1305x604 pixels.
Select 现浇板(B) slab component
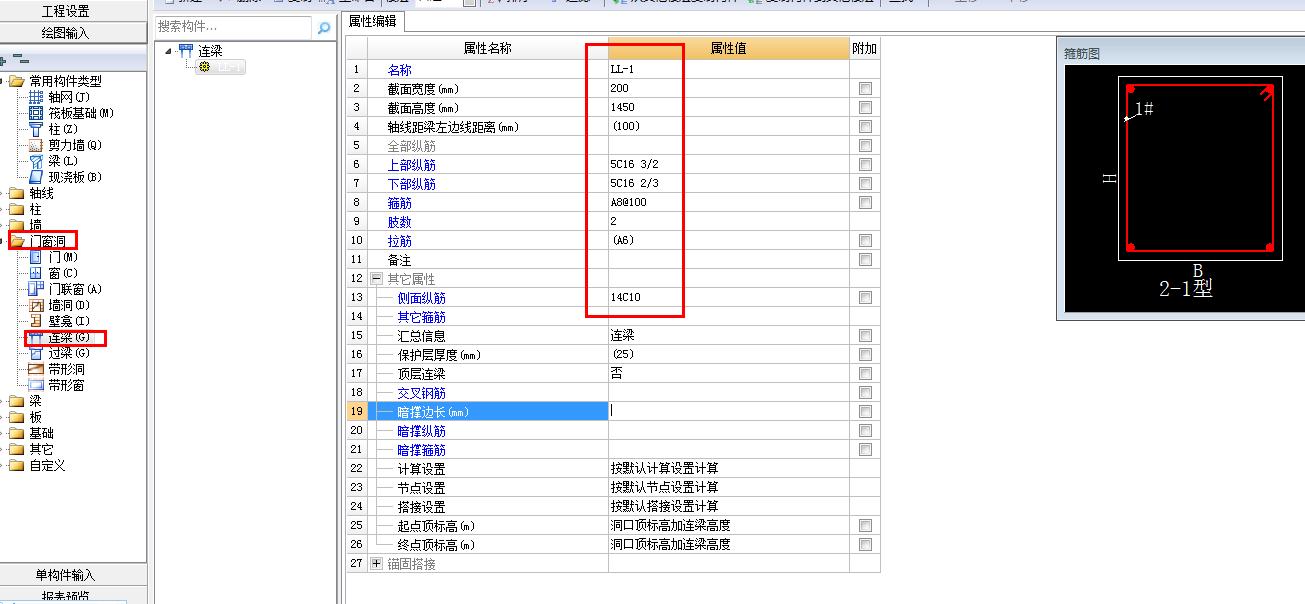point(66,177)
